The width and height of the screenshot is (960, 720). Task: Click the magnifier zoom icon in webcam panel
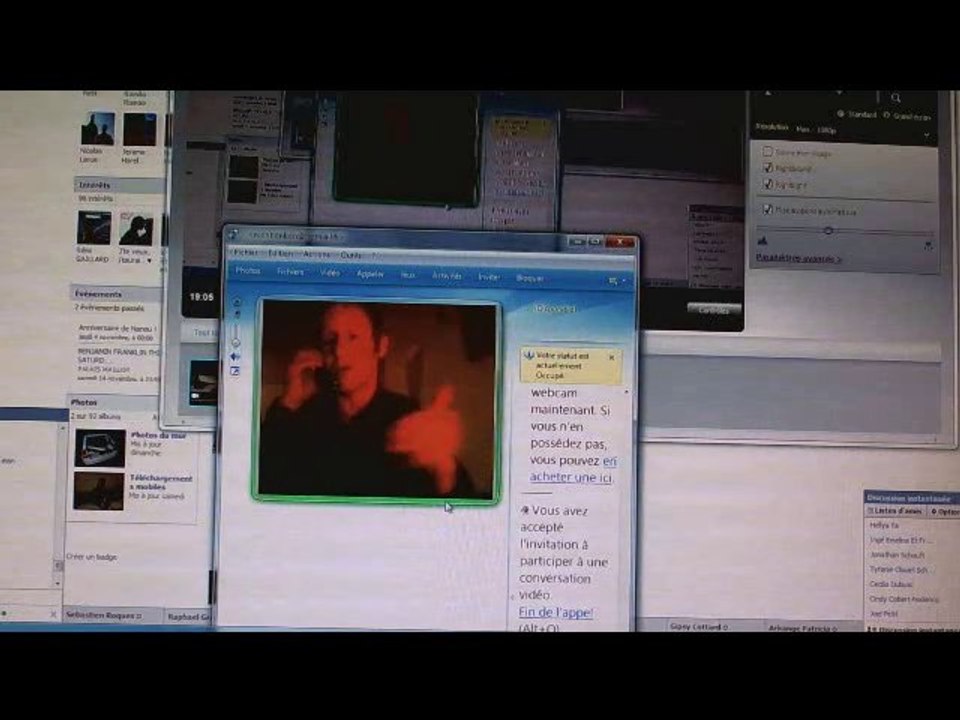click(896, 97)
